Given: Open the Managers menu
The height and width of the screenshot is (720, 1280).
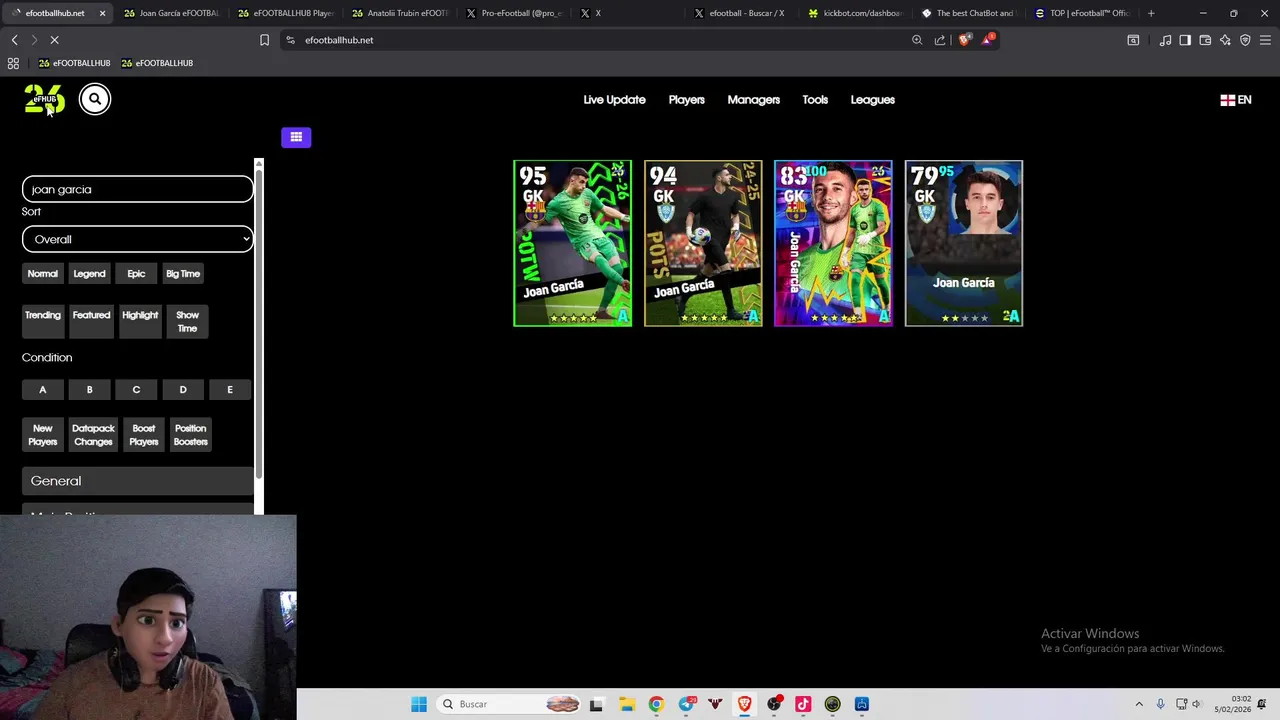Looking at the screenshot, I should click(x=753, y=100).
